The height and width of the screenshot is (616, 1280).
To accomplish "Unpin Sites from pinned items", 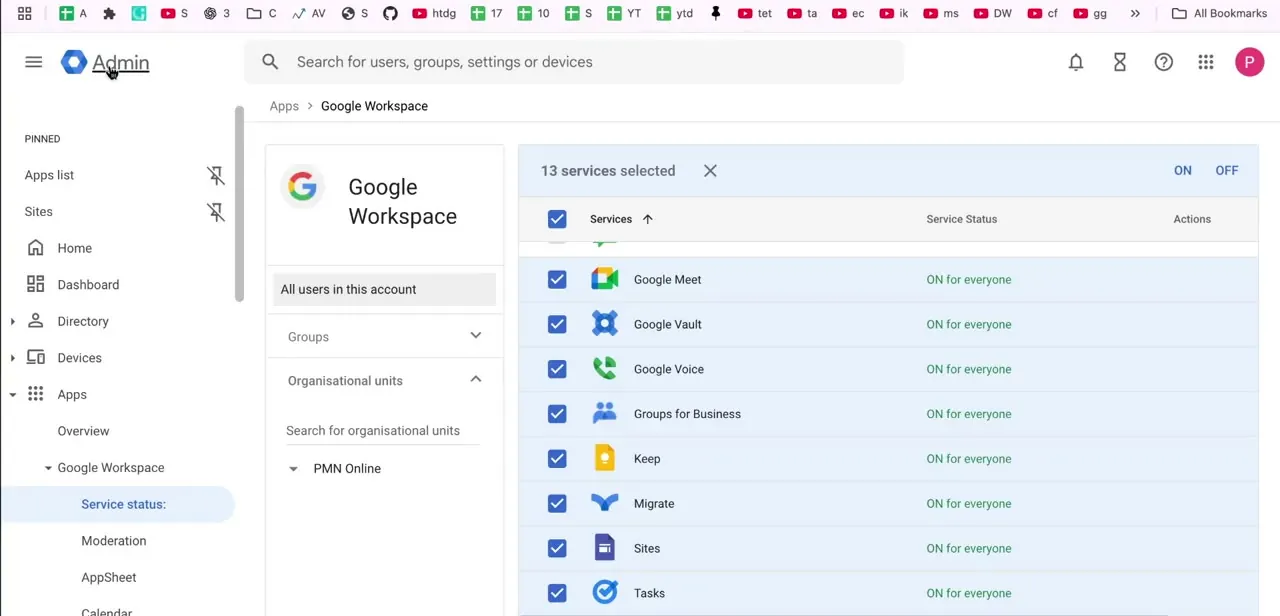I will pos(216,212).
